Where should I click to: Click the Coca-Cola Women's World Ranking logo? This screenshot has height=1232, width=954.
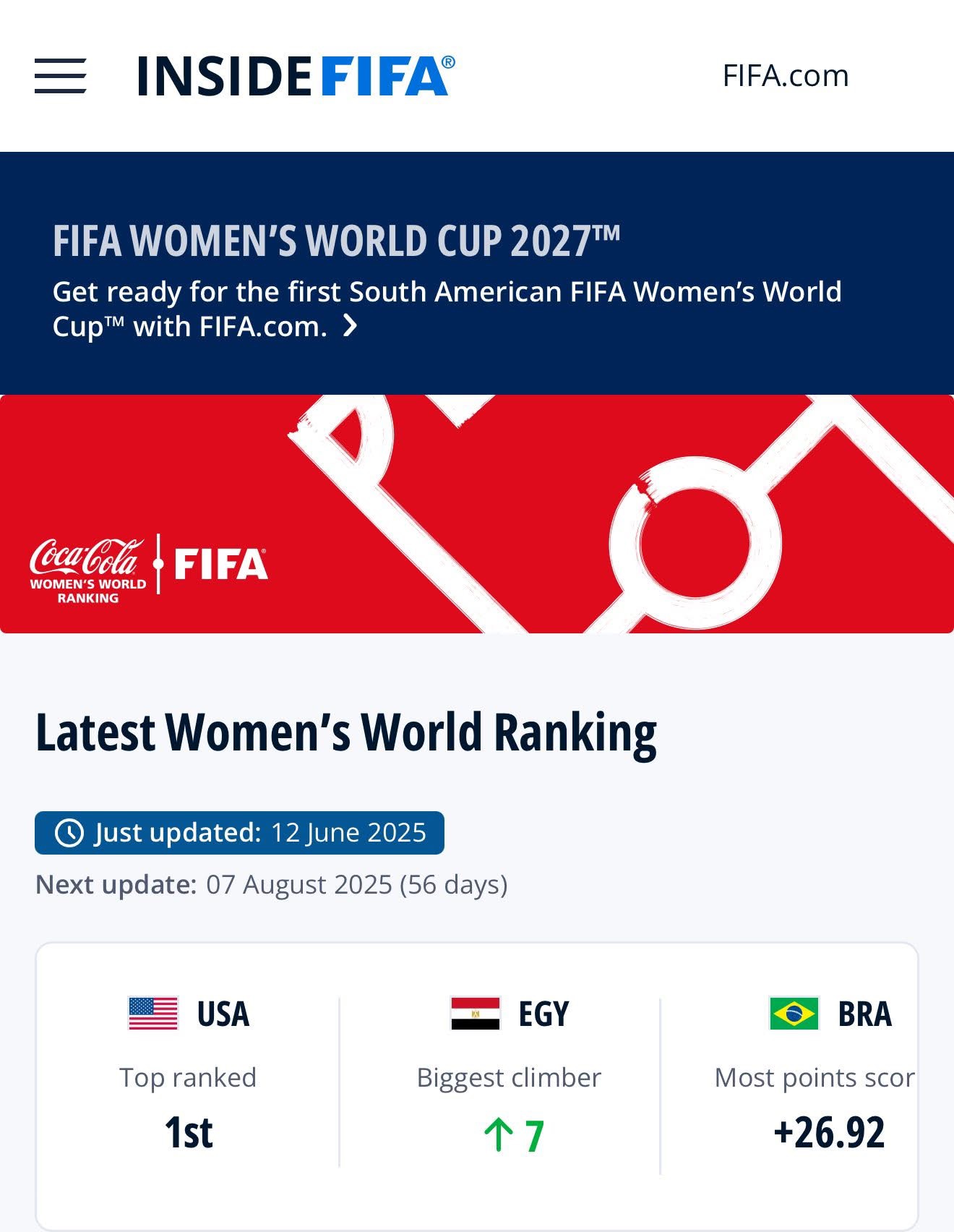coord(87,570)
